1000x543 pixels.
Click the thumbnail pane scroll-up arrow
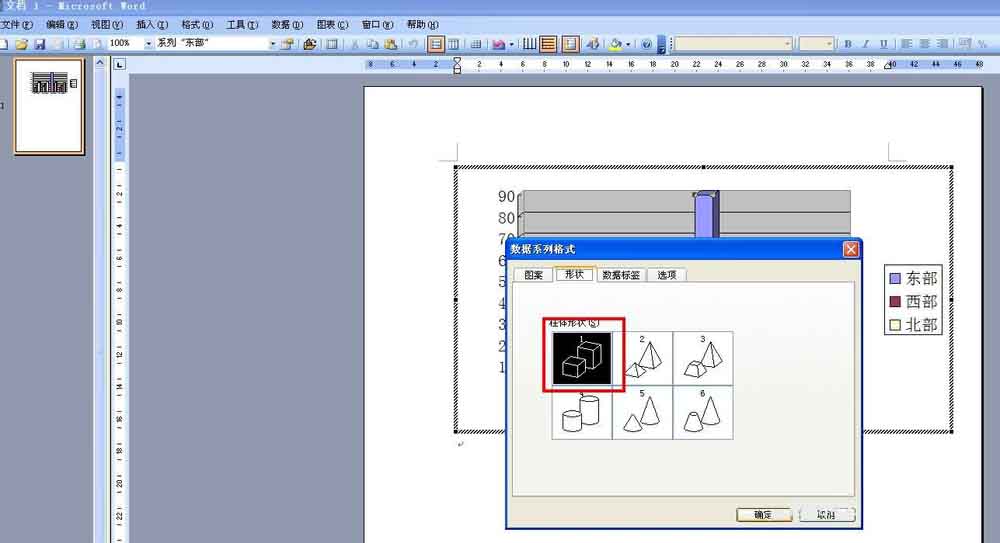tap(100, 63)
